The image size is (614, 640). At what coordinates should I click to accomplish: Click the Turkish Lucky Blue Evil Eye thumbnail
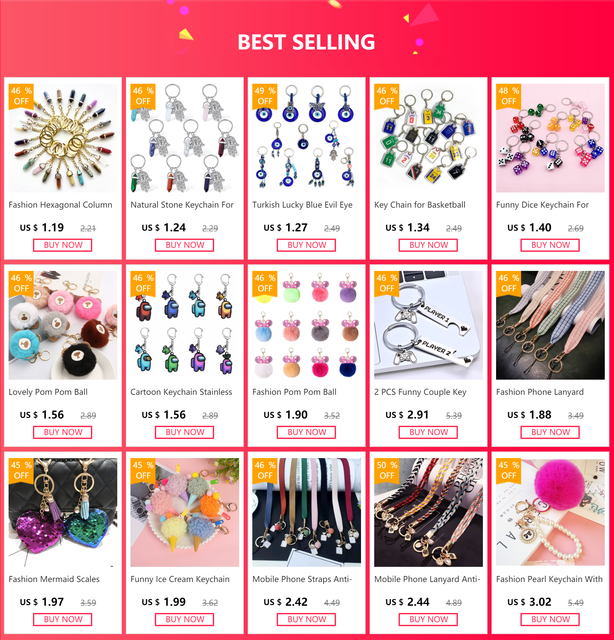coord(306,138)
